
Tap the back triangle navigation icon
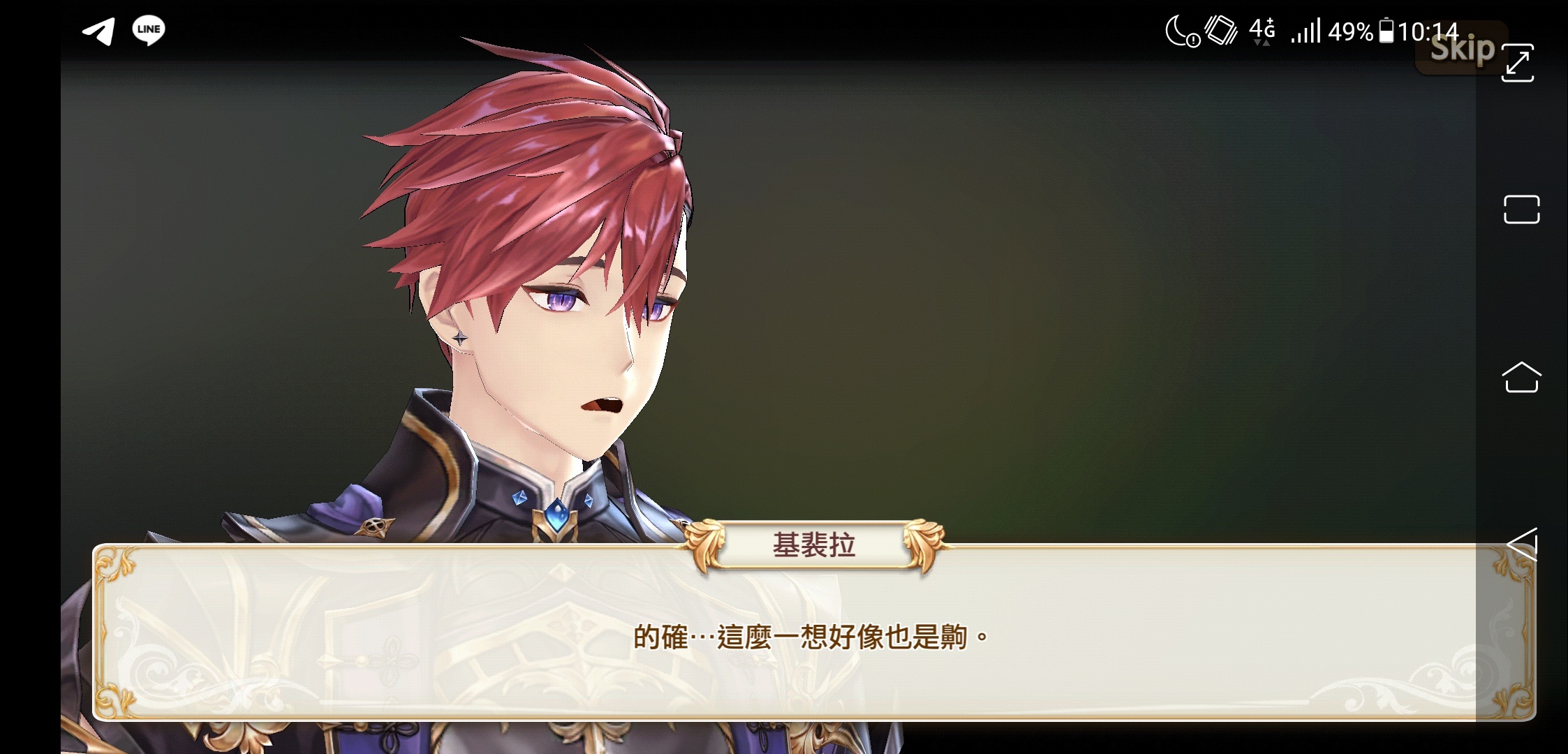point(1522,544)
